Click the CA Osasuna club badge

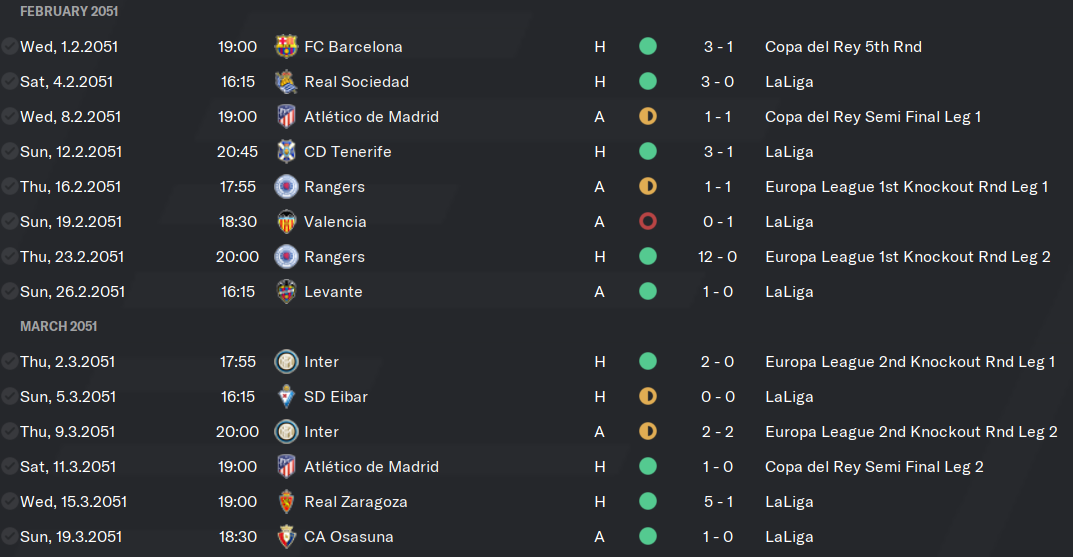click(286, 536)
